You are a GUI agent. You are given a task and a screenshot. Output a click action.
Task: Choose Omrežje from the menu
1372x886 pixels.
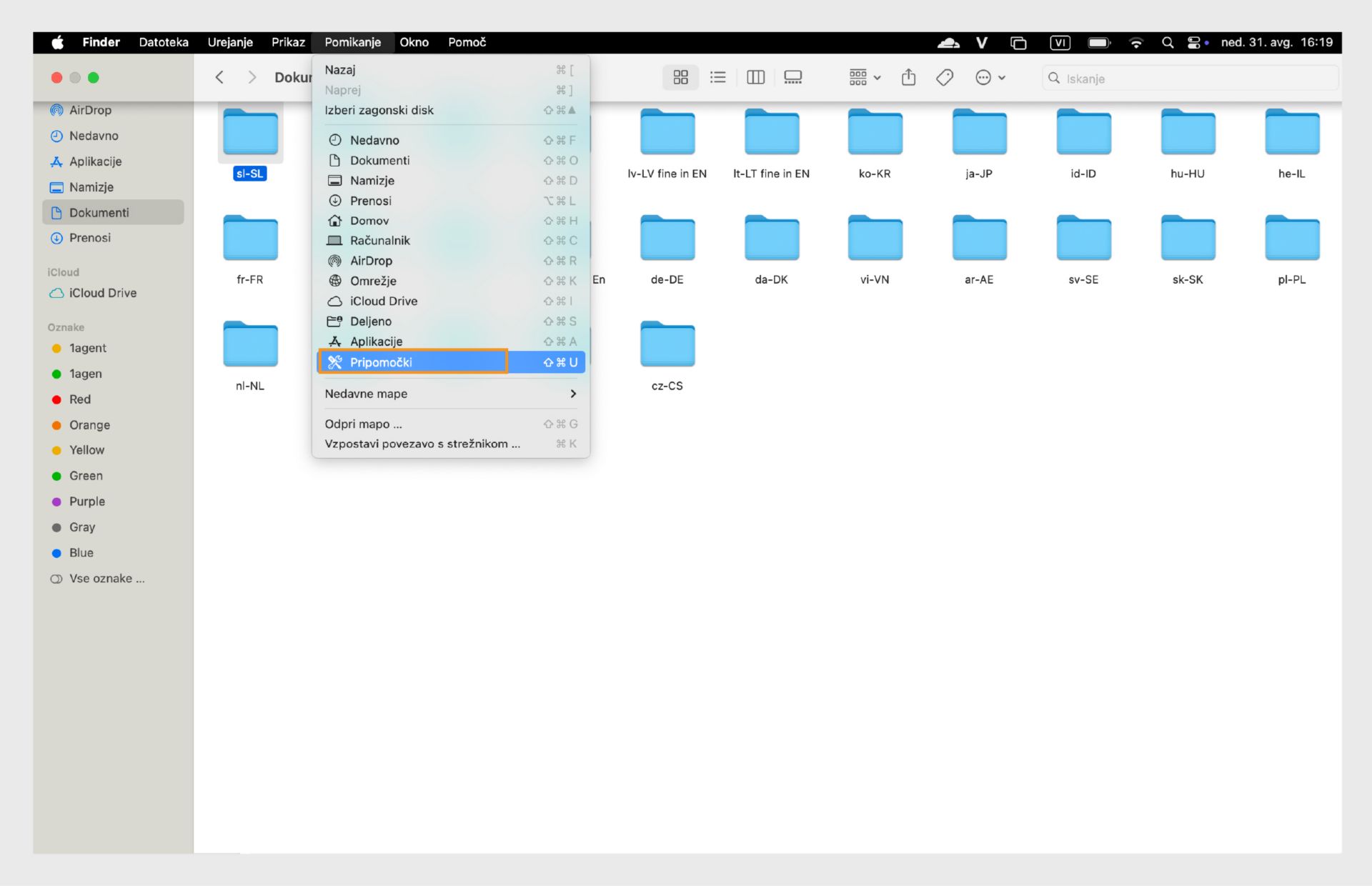pos(373,281)
